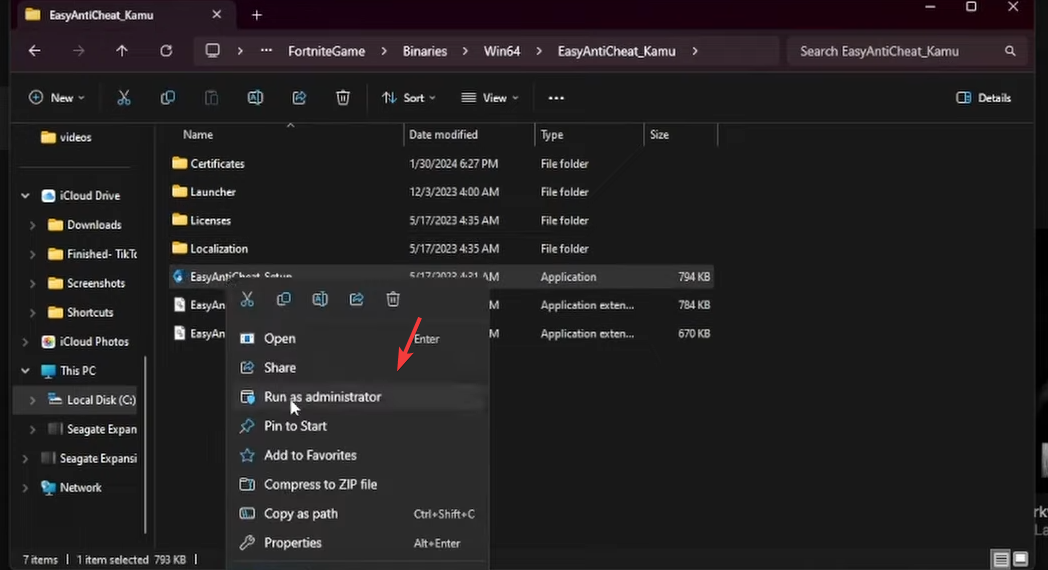Click the Delete trash icon in the toolbar
This screenshot has height=570, width=1048.
click(343, 98)
